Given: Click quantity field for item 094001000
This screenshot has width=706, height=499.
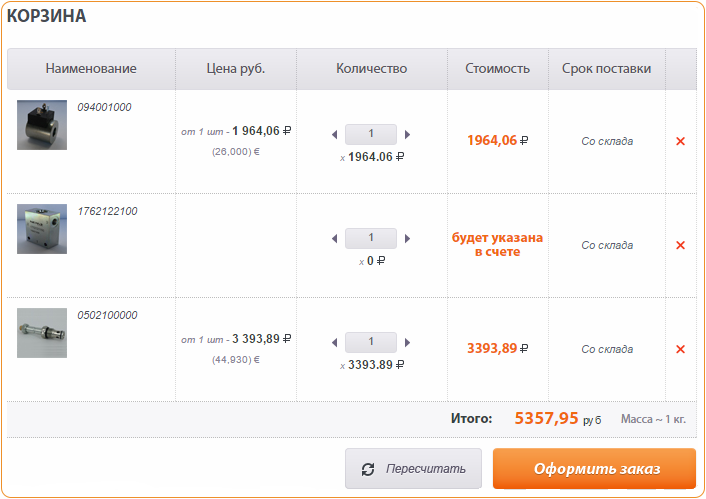Looking at the screenshot, I should tap(371, 134).
